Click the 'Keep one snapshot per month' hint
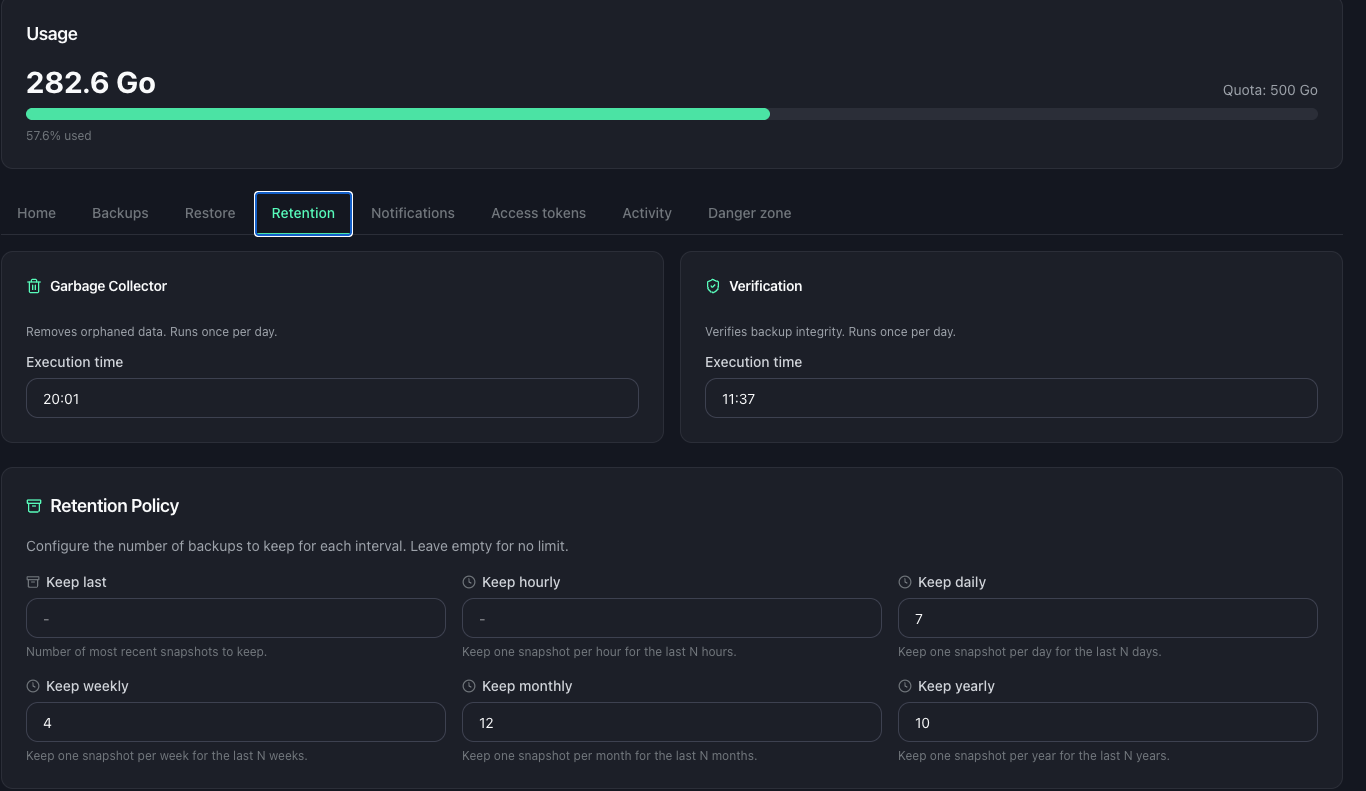Viewport: 1366px width, 791px height. pyautogui.click(x=610, y=756)
